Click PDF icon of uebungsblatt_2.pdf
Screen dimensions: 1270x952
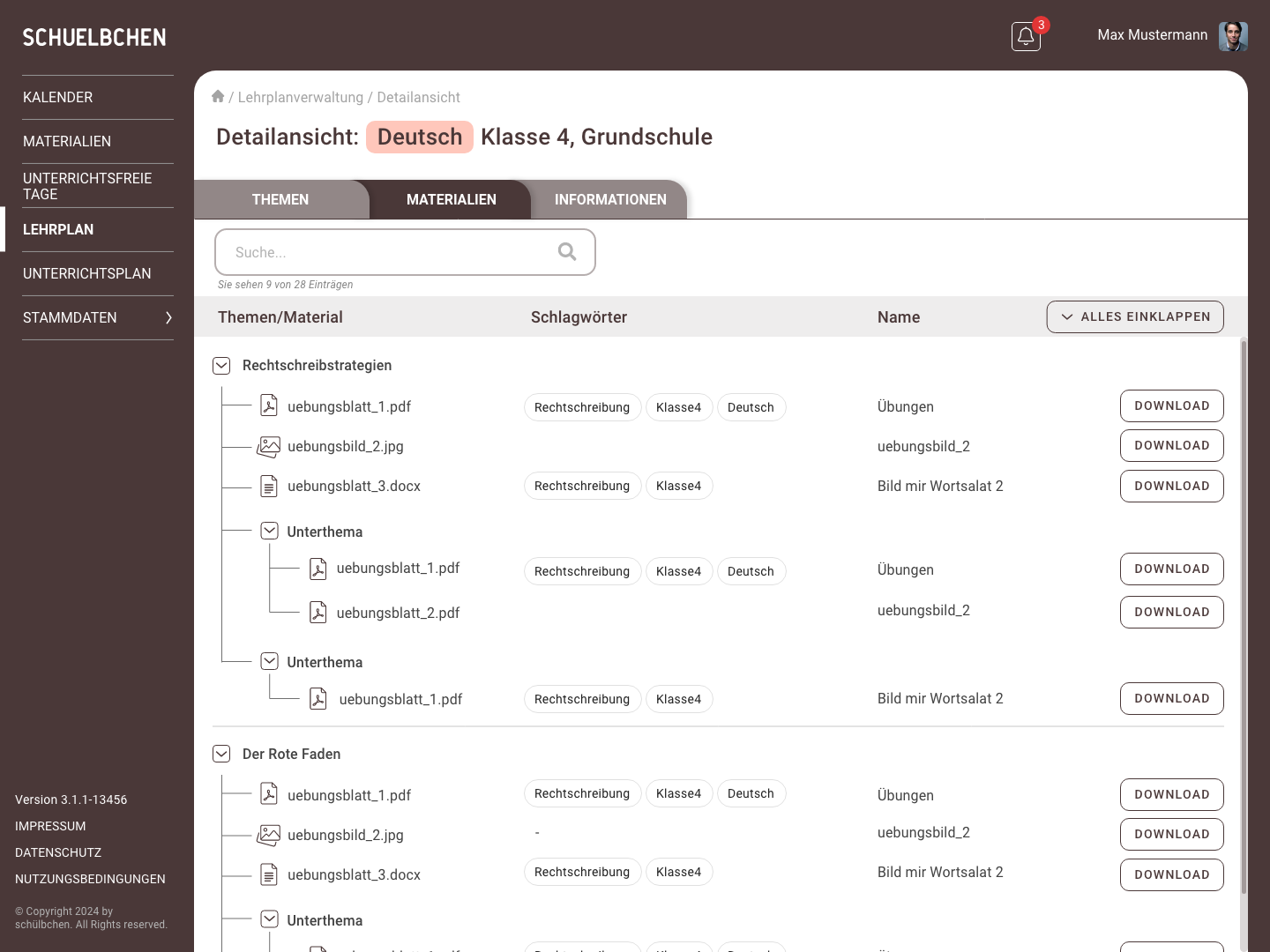tap(318, 612)
